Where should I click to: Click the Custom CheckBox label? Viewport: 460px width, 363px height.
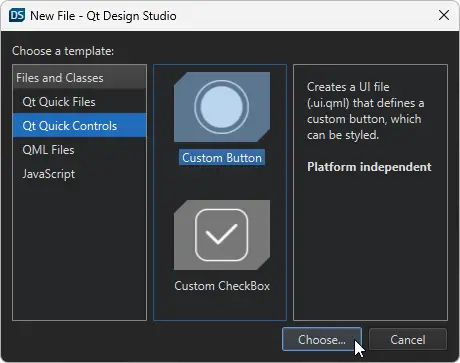222,286
